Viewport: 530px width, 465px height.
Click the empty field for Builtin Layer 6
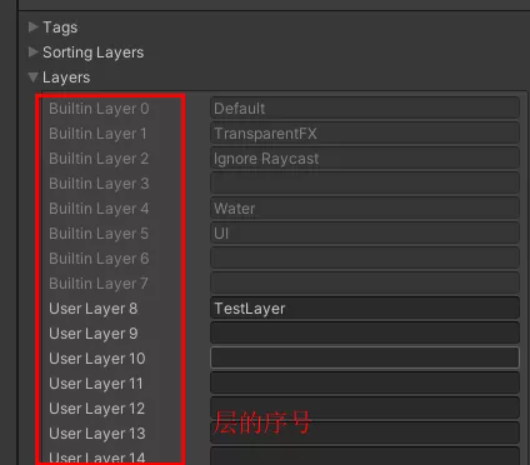(x=365, y=258)
